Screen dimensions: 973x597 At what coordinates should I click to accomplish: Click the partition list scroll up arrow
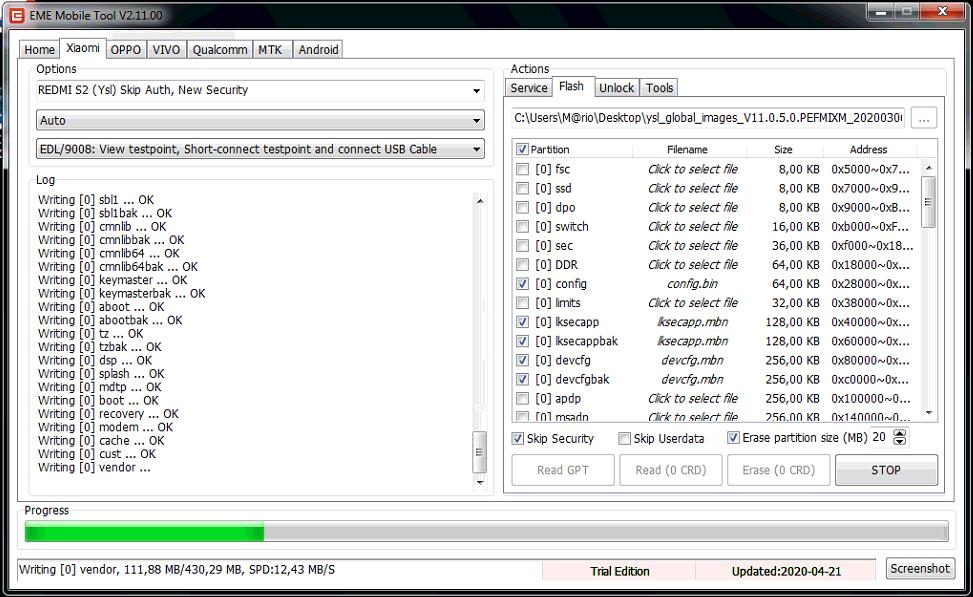928,168
